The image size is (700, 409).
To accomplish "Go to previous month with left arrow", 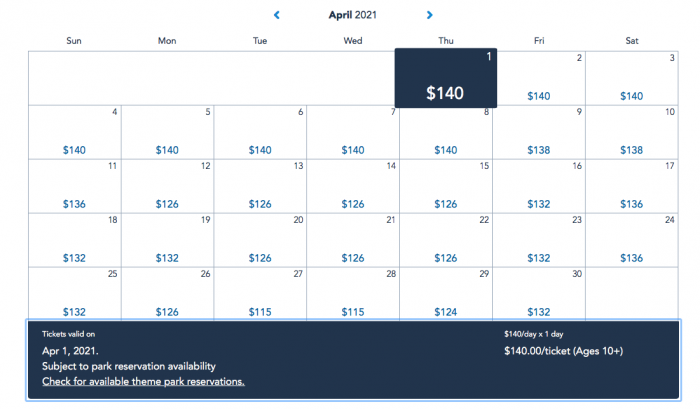I will click(277, 15).
